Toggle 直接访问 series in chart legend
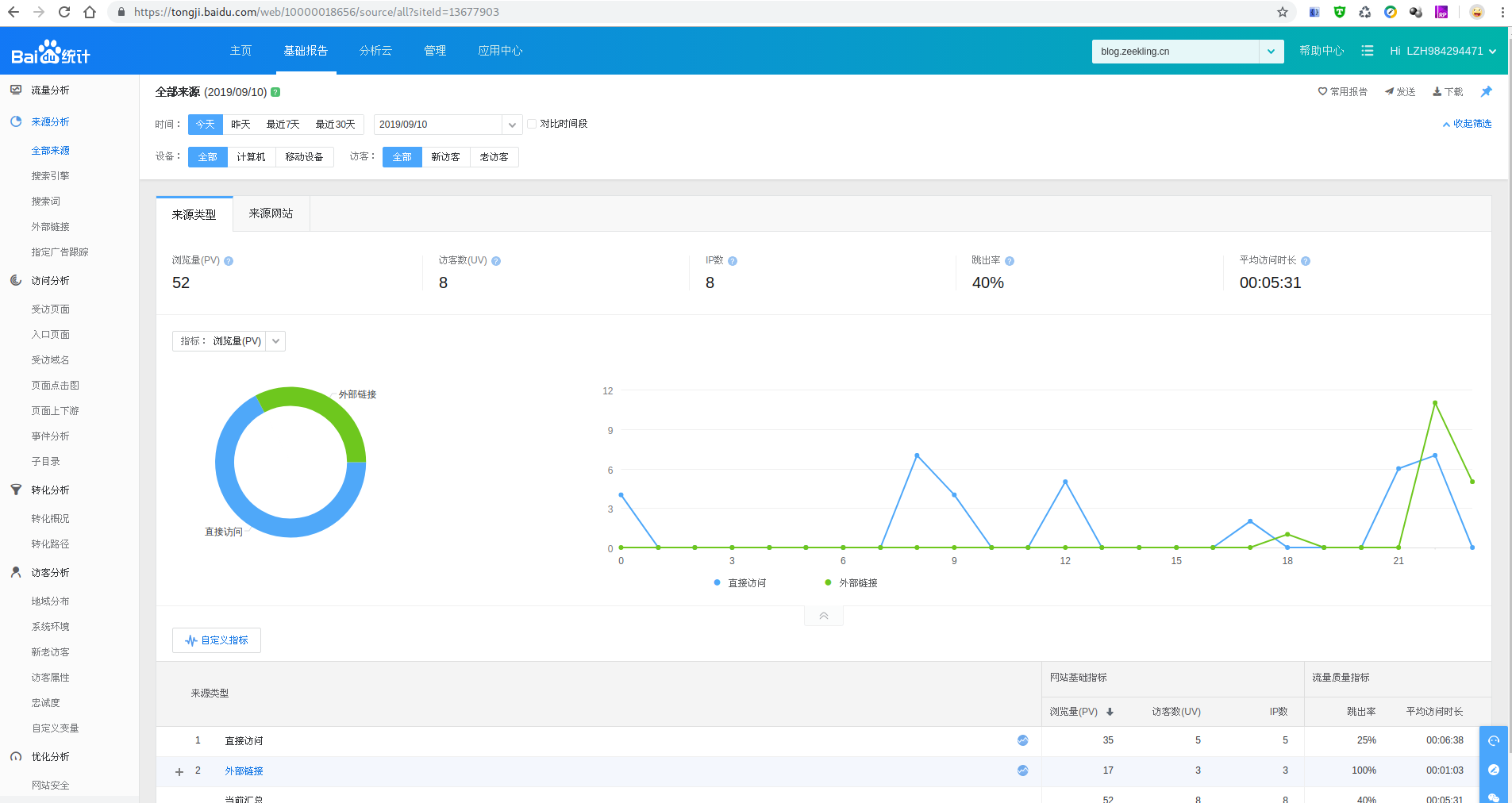This screenshot has width=1512, height=803. coord(740,583)
